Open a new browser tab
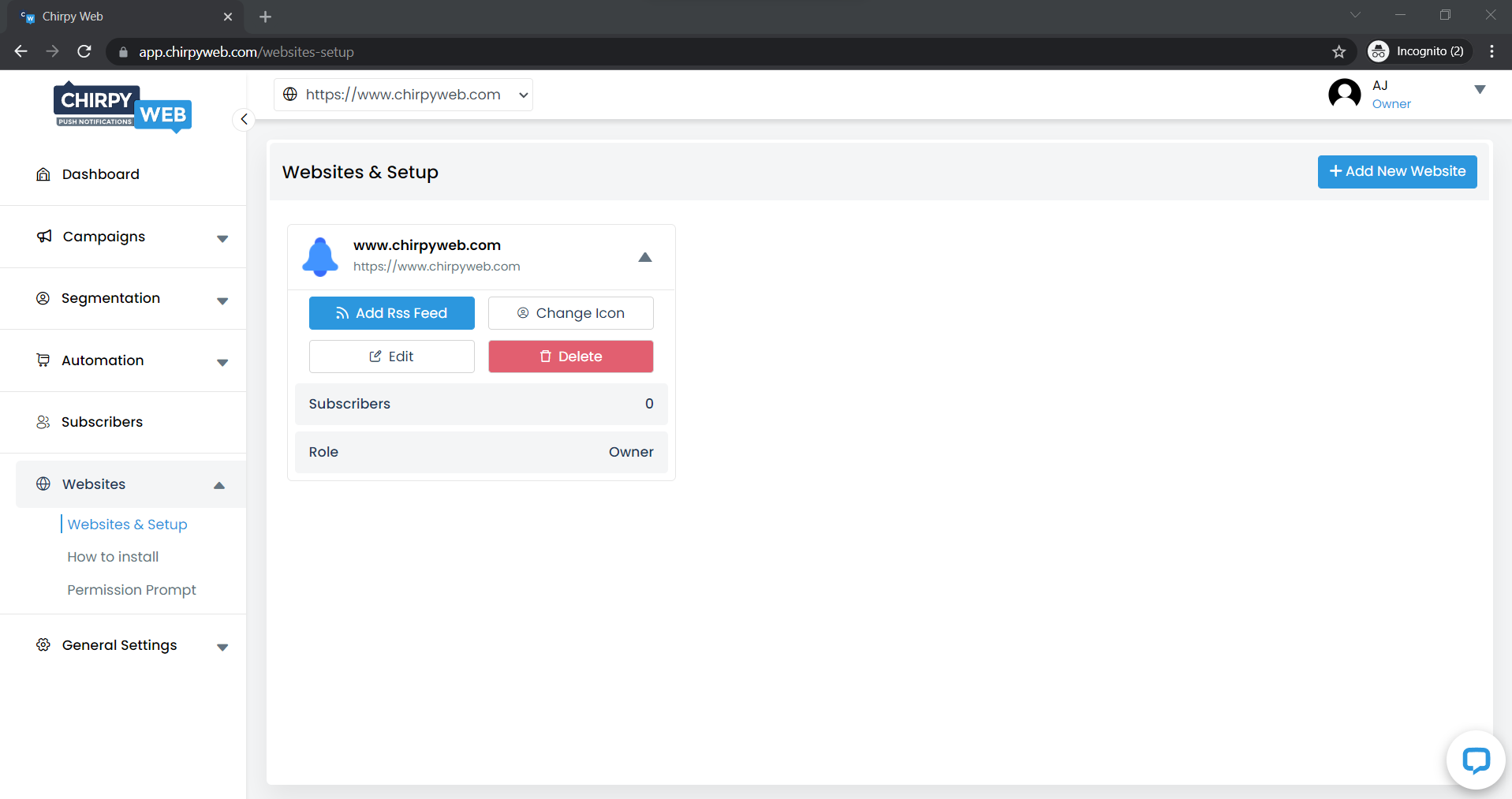The height and width of the screenshot is (799, 1512). coord(265,17)
